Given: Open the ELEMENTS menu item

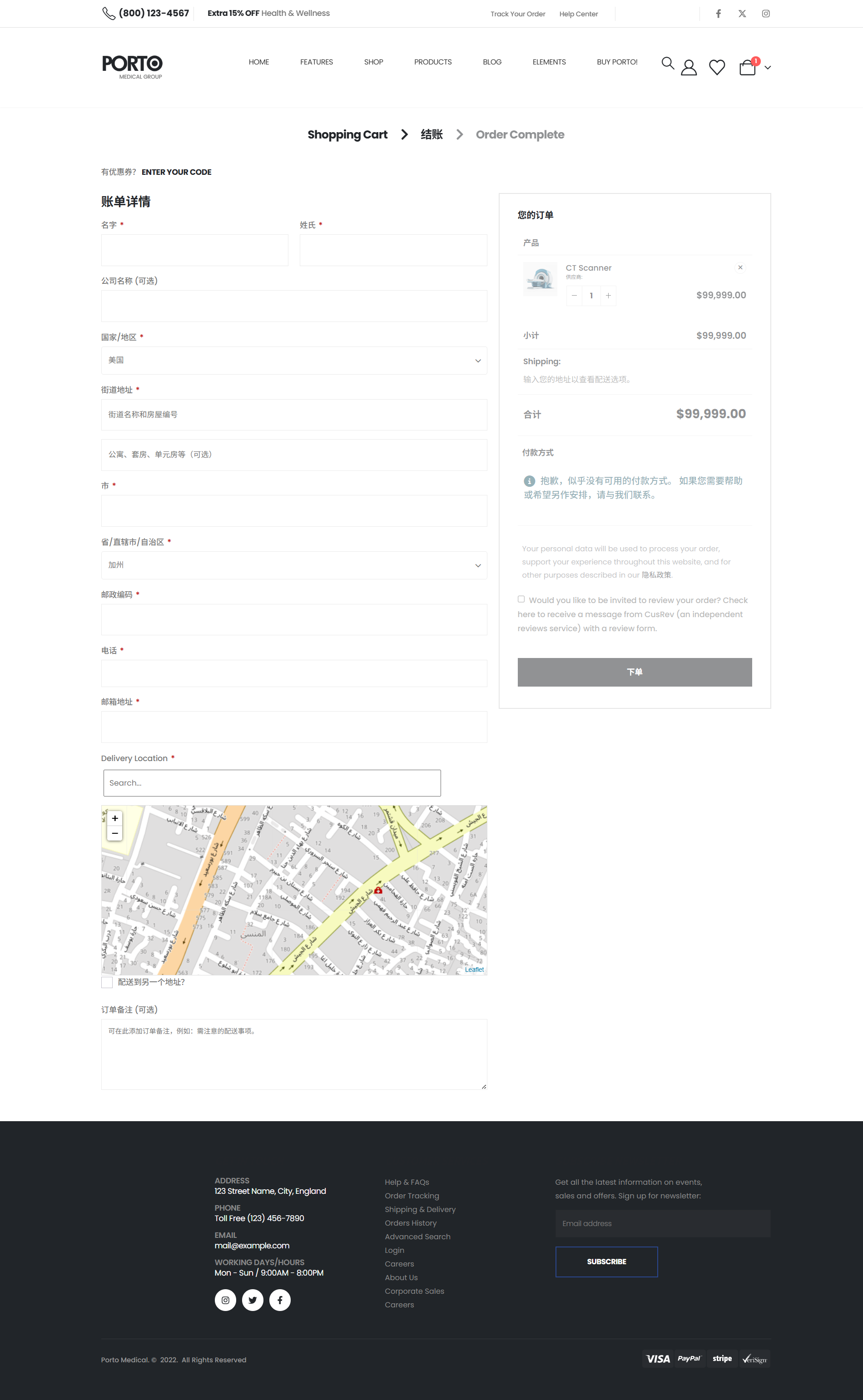Looking at the screenshot, I should 549,62.
